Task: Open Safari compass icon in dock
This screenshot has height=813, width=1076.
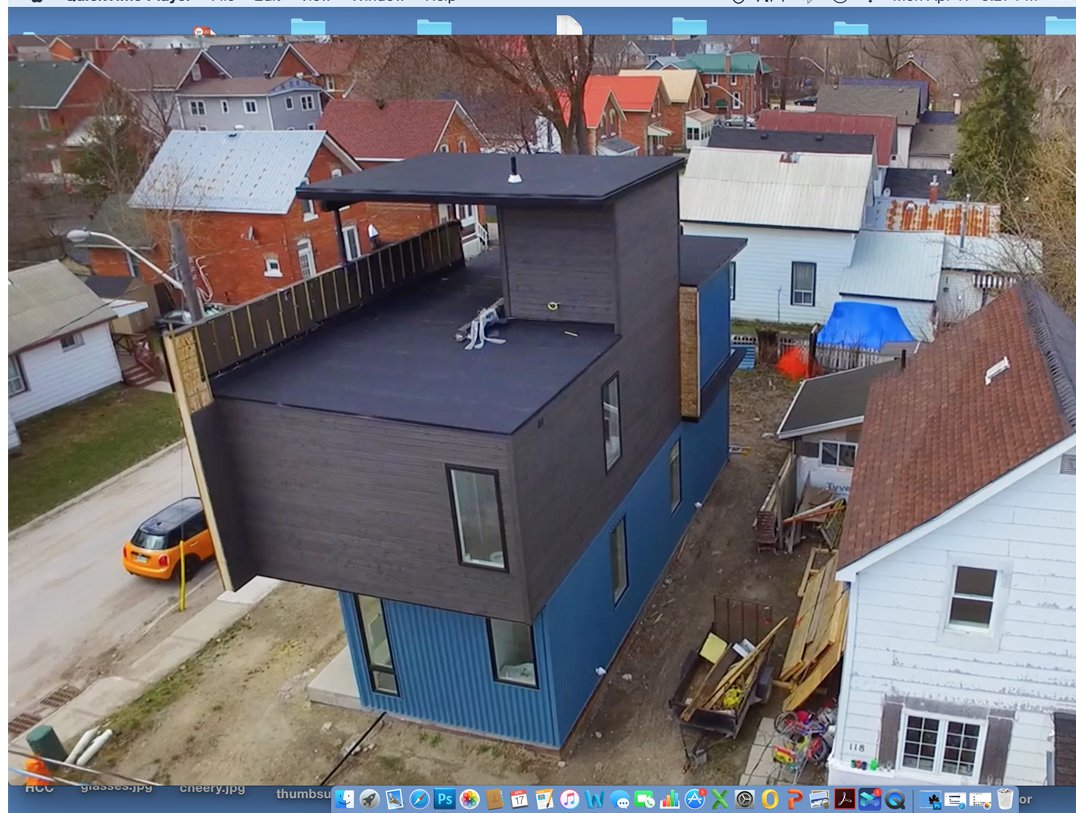Action: 419,799
